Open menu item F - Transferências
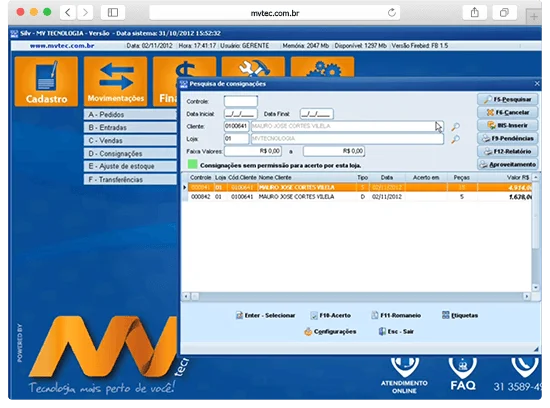Viewport: 550px width, 408px height. (x=130, y=179)
